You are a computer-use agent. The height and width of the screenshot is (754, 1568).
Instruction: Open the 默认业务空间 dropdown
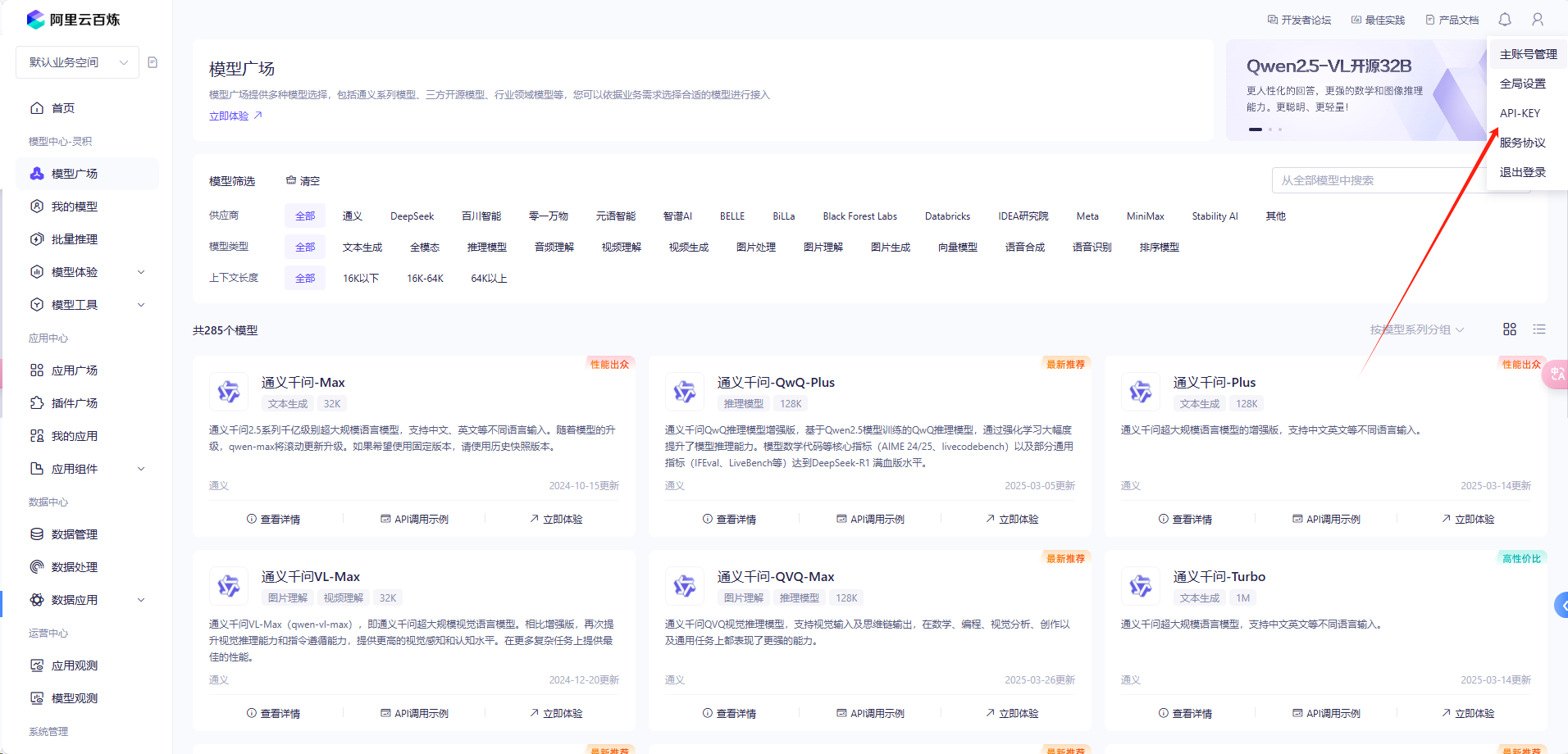pyautogui.click(x=77, y=62)
